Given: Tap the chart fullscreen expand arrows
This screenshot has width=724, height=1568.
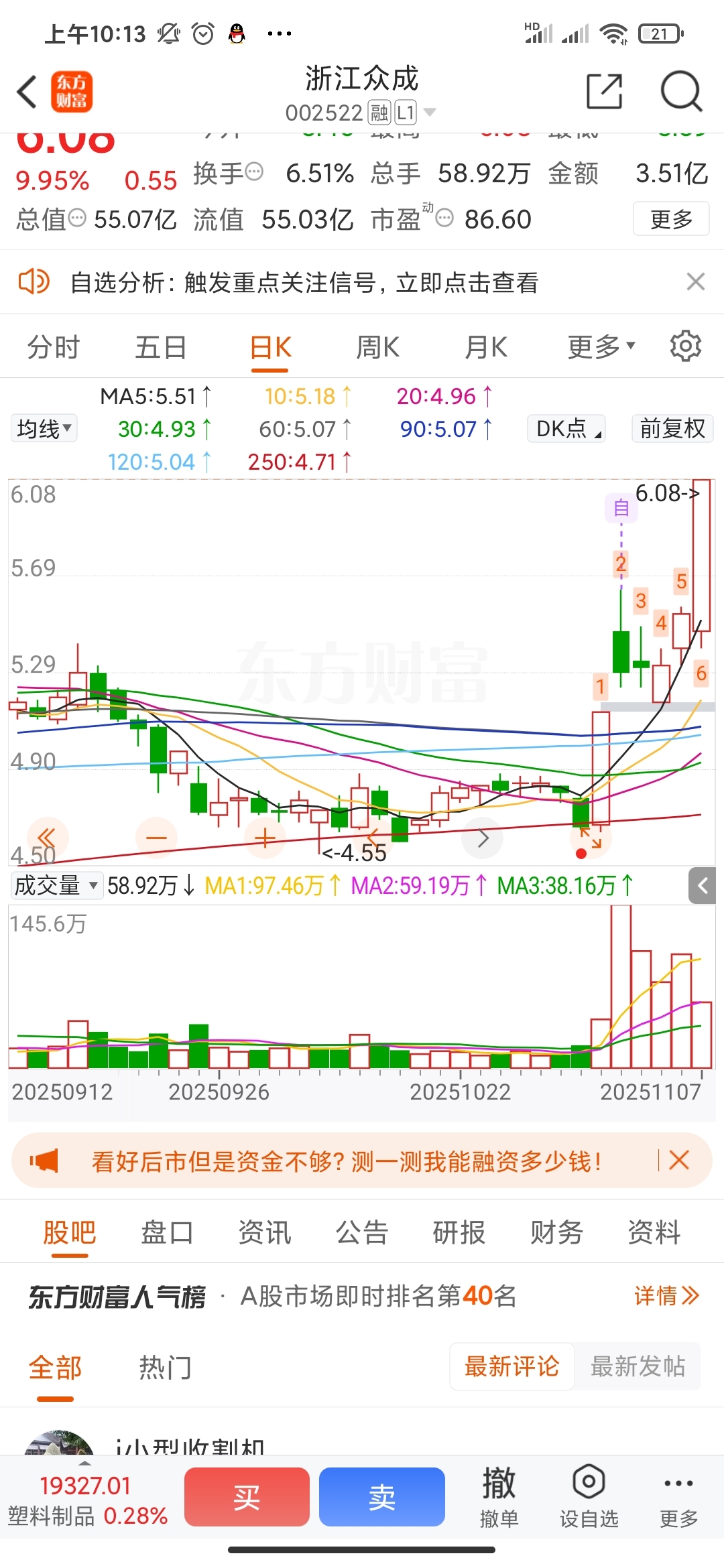Looking at the screenshot, I should tap(591, 838).
